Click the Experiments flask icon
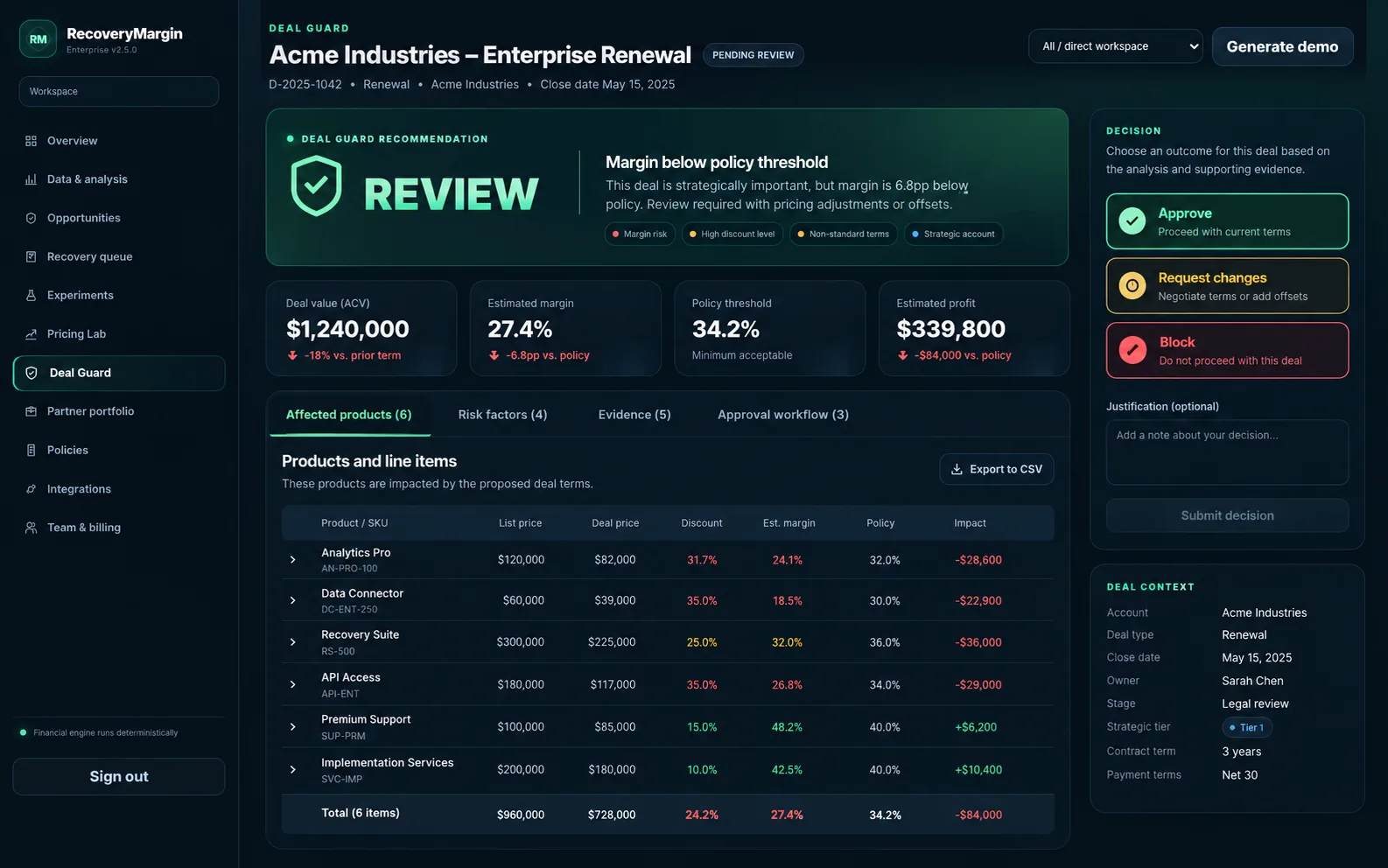Screen dimensions: 1388x868 coord(32,295)
